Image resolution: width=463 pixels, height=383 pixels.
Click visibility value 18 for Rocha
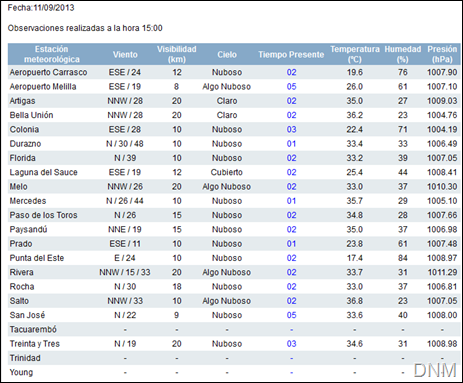point(177,287)
